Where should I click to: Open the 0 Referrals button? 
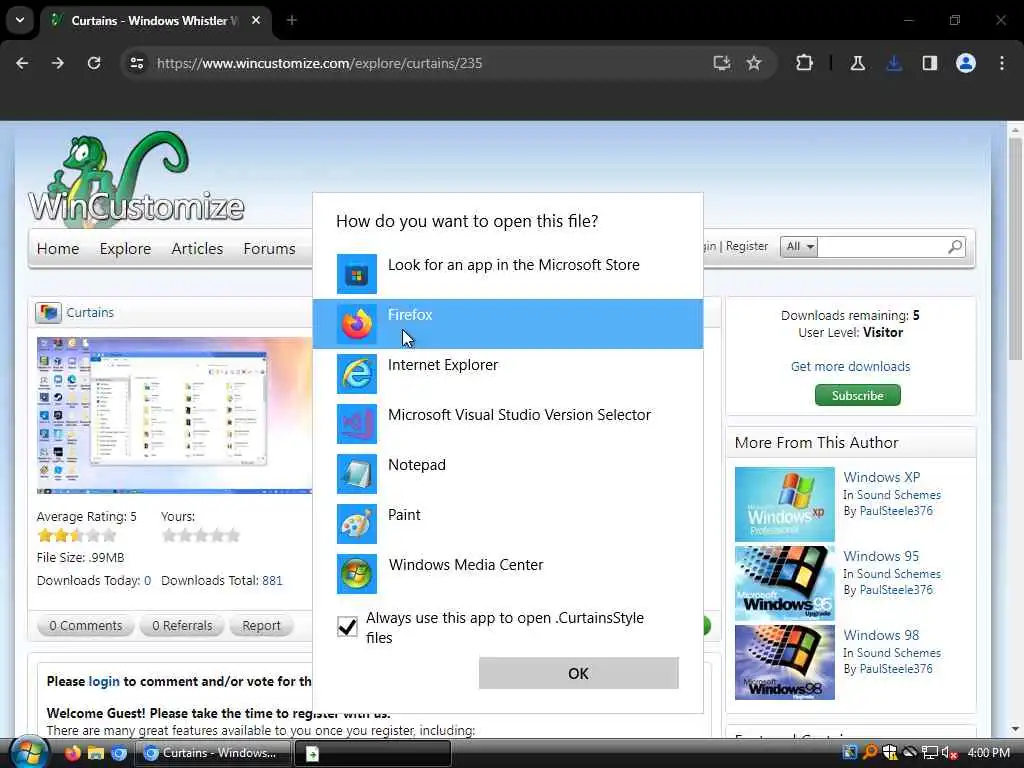point(182,626)
